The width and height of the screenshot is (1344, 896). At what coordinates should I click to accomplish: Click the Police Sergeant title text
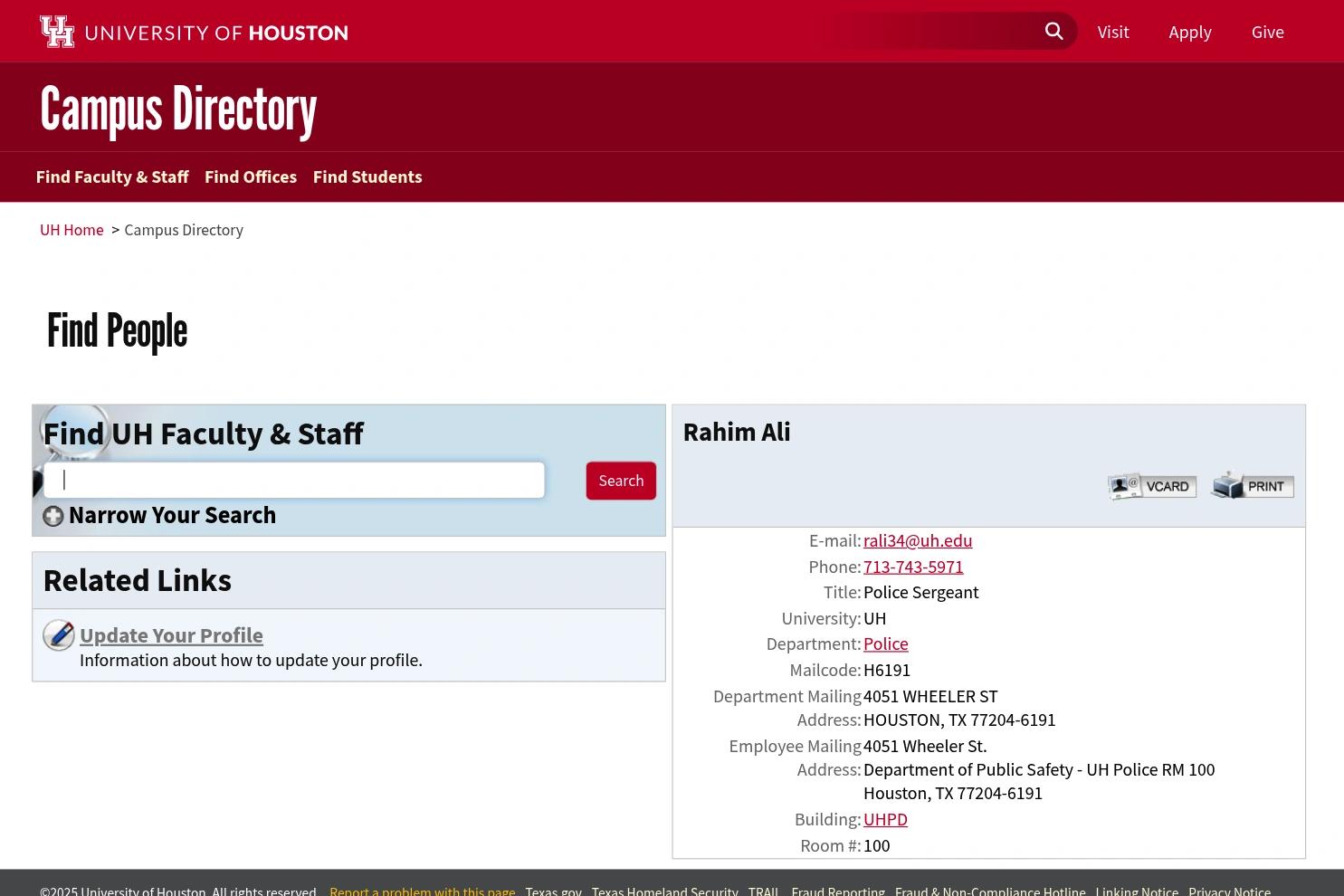click(920, 592)
